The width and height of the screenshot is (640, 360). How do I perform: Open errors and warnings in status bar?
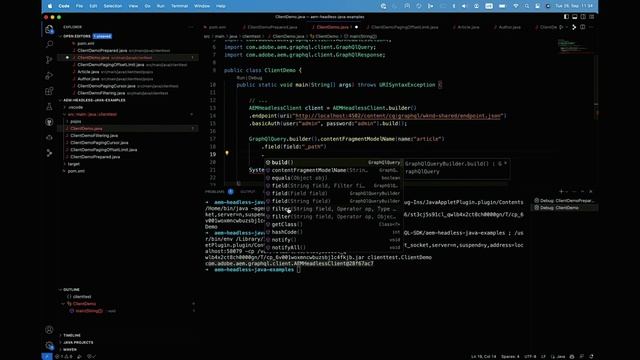(63, 356)
